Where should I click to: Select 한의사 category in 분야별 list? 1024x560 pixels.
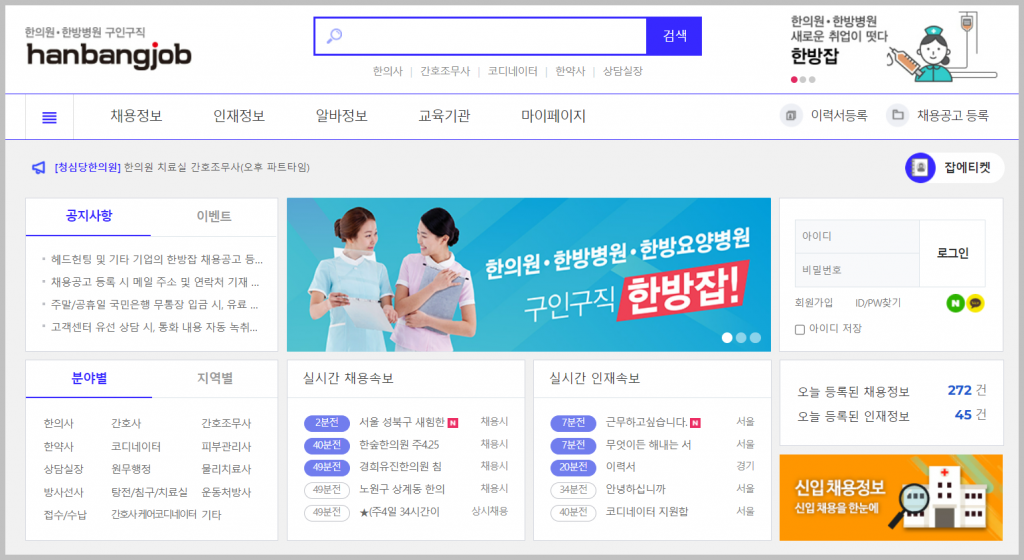coord(59,424)
